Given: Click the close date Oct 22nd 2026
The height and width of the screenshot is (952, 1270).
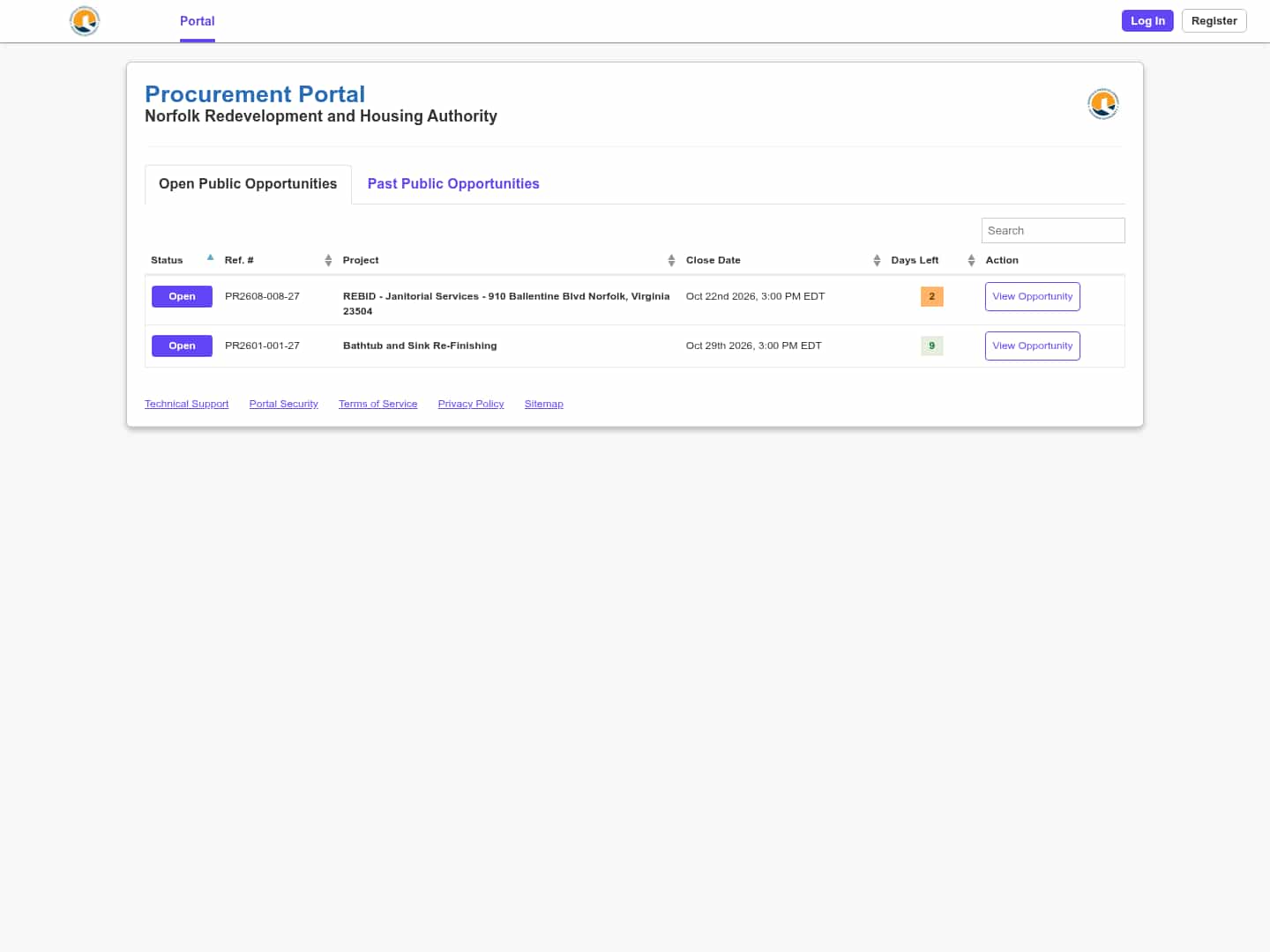Looking at the screenshot, I should 755,297.
